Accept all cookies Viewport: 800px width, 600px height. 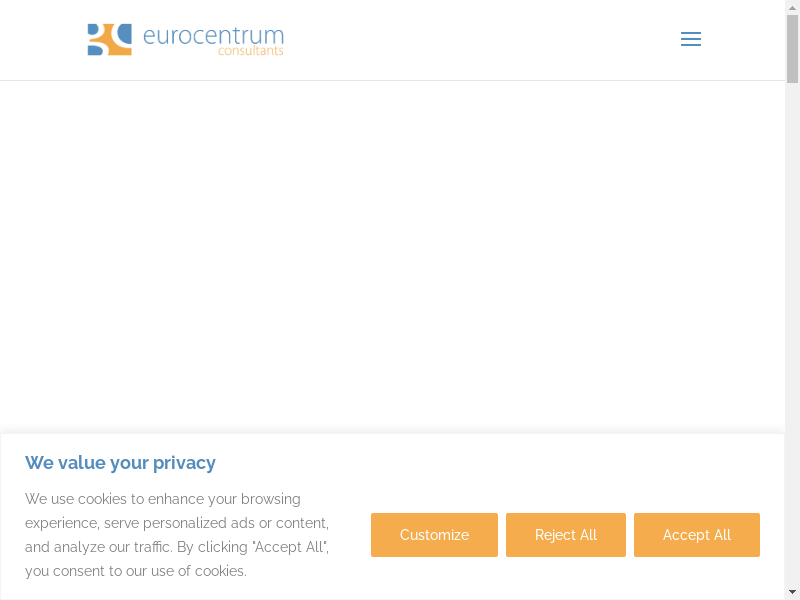696,535
